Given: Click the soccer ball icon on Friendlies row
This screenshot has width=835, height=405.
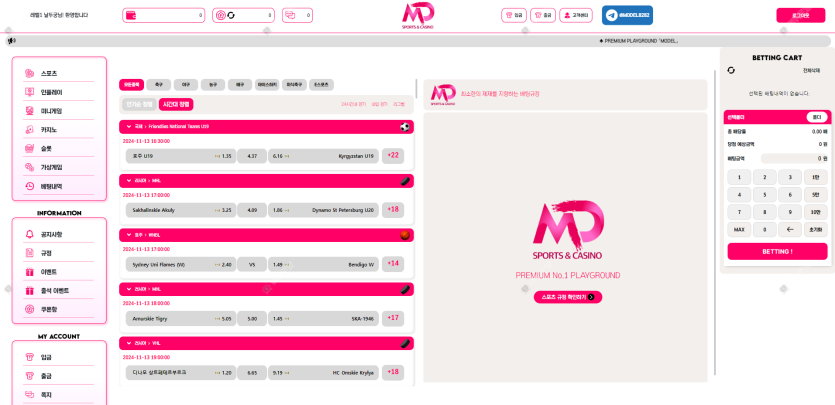Looking at the screenshot, I should click(x=405, y=127).
